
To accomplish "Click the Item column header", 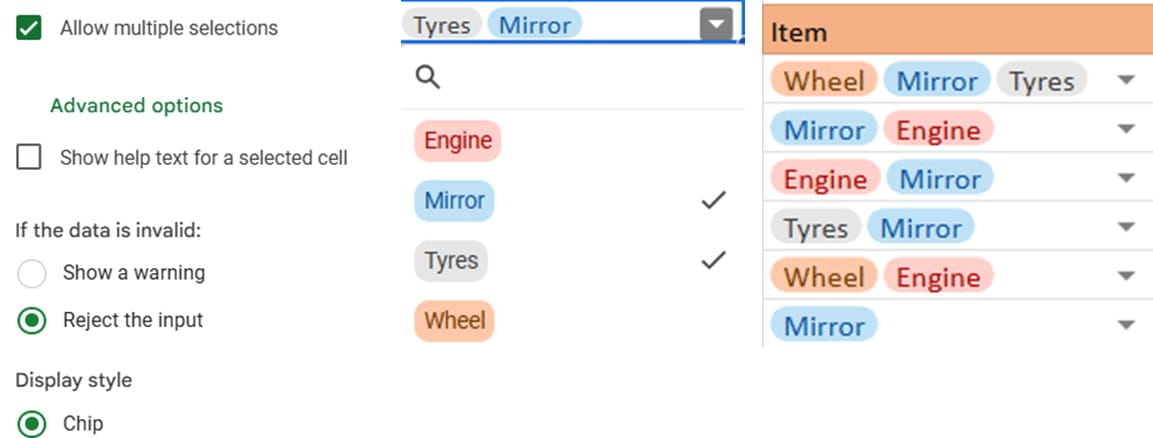I will pyautogui.click(x=799, y=33).
